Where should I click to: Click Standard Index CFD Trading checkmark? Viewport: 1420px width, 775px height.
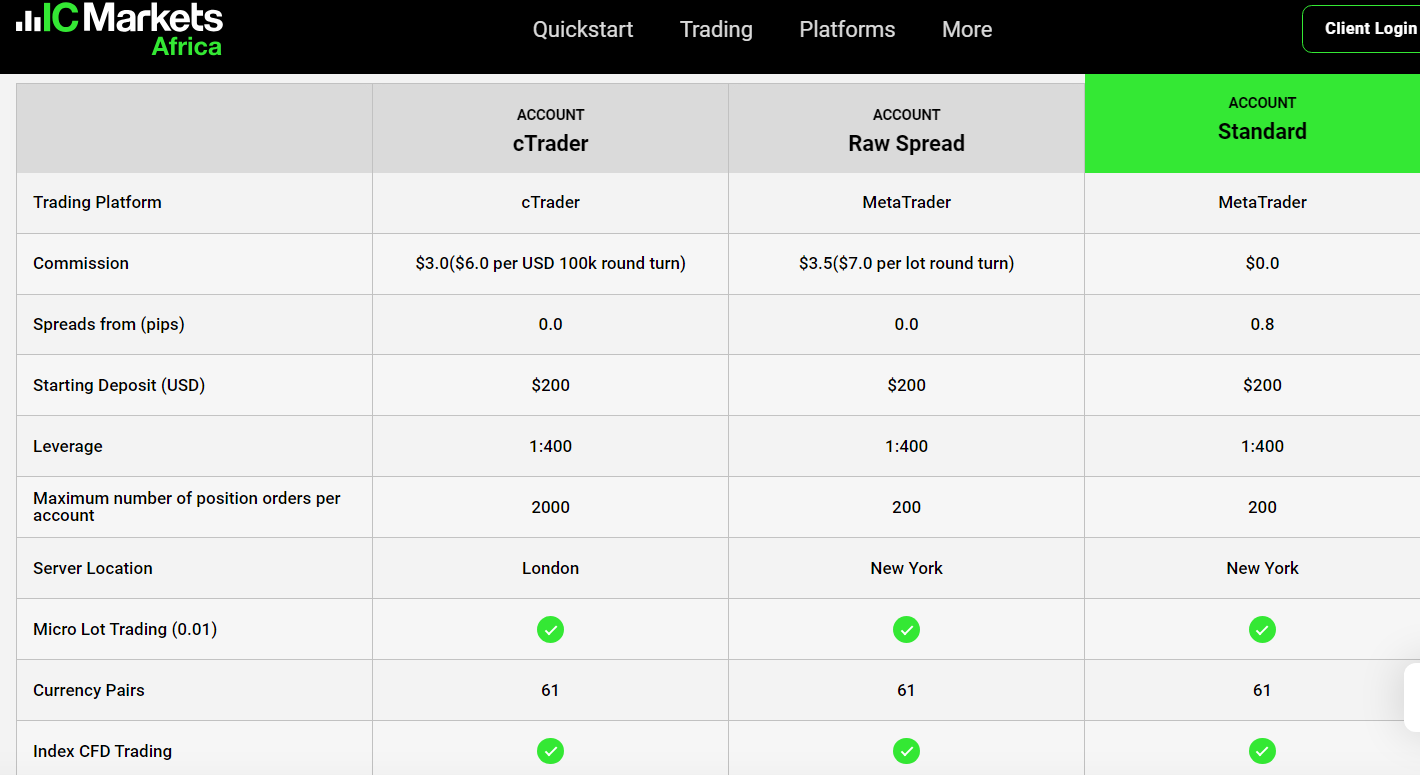coord(1262,751)
